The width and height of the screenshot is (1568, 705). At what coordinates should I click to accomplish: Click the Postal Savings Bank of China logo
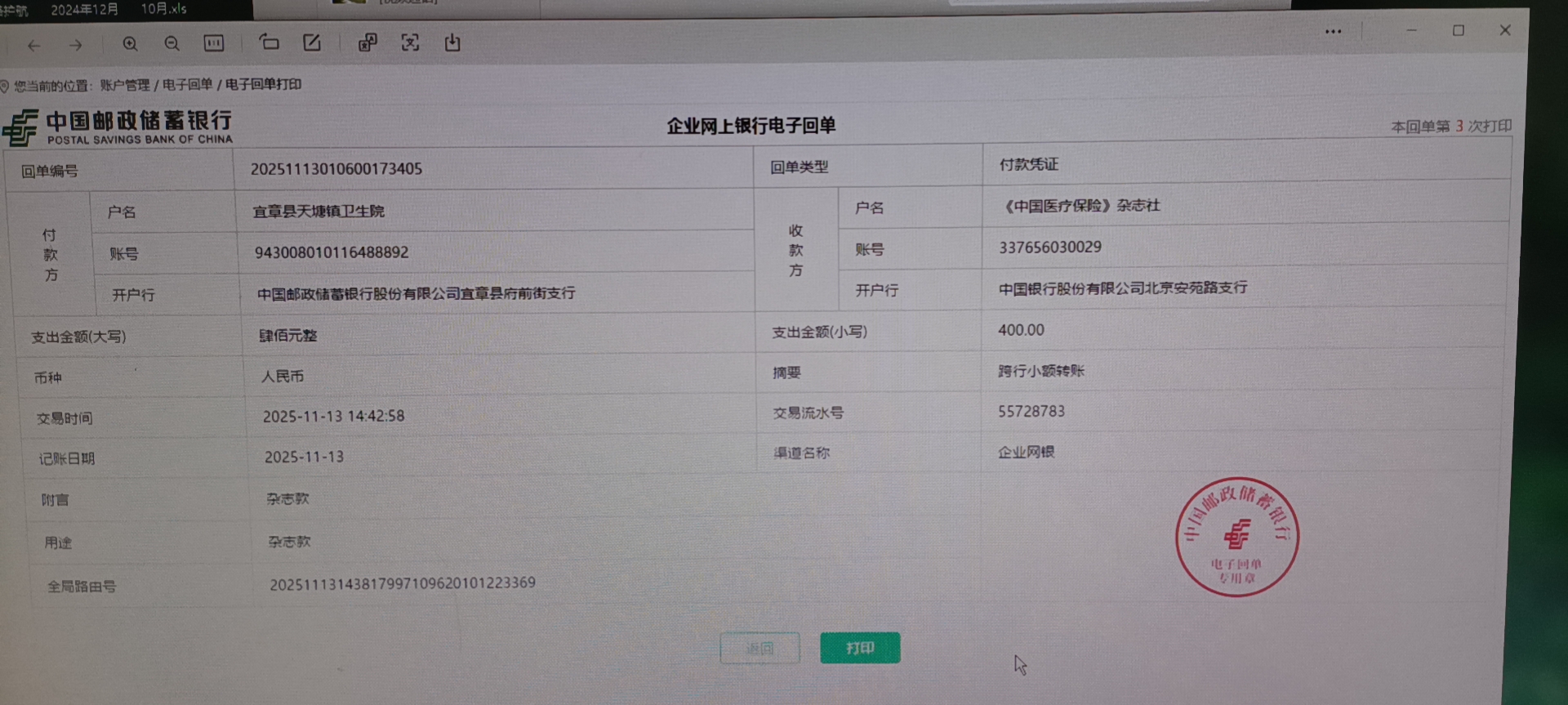coord(118,128)
